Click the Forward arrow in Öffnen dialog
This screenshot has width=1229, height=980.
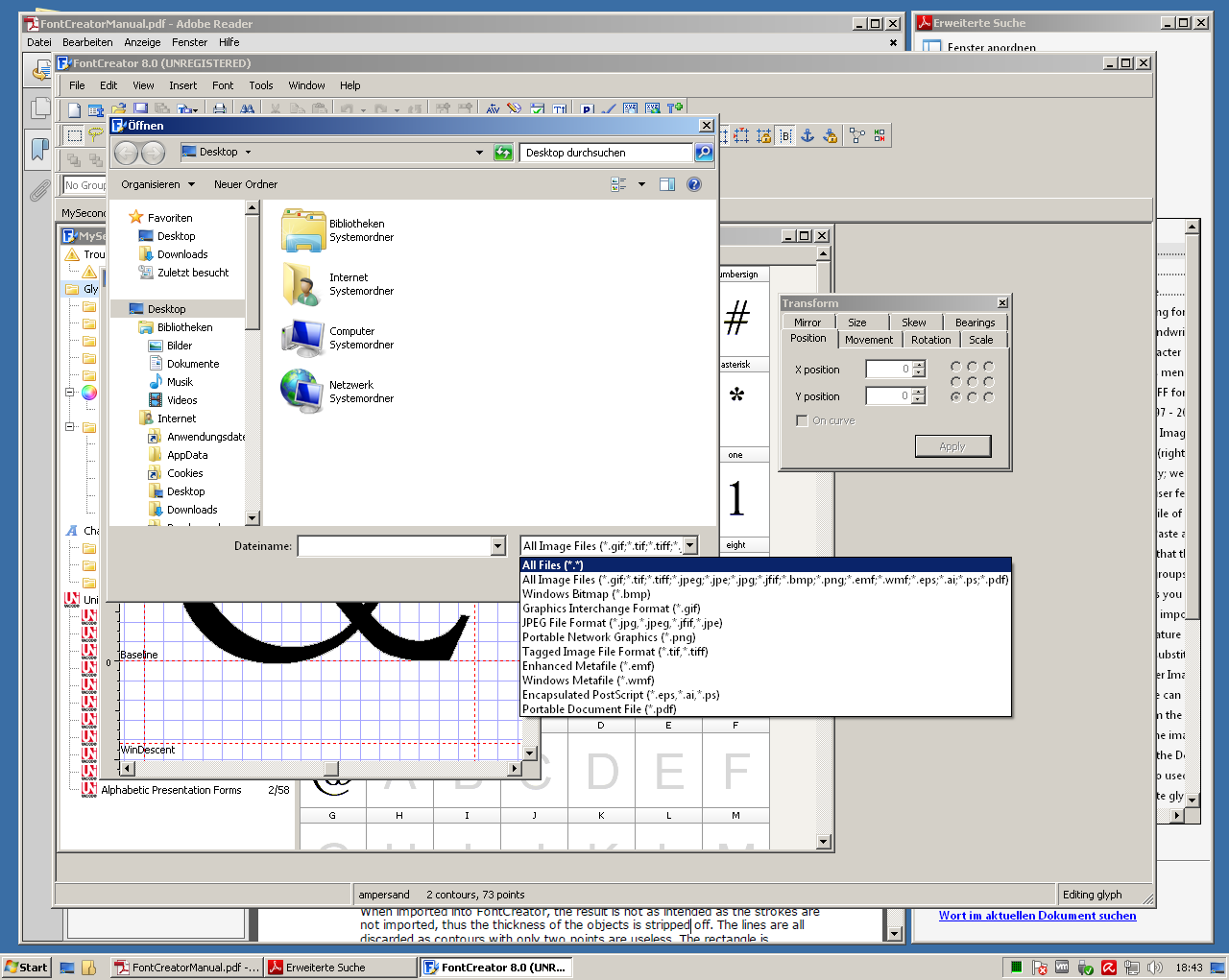(x=154, y=153)
